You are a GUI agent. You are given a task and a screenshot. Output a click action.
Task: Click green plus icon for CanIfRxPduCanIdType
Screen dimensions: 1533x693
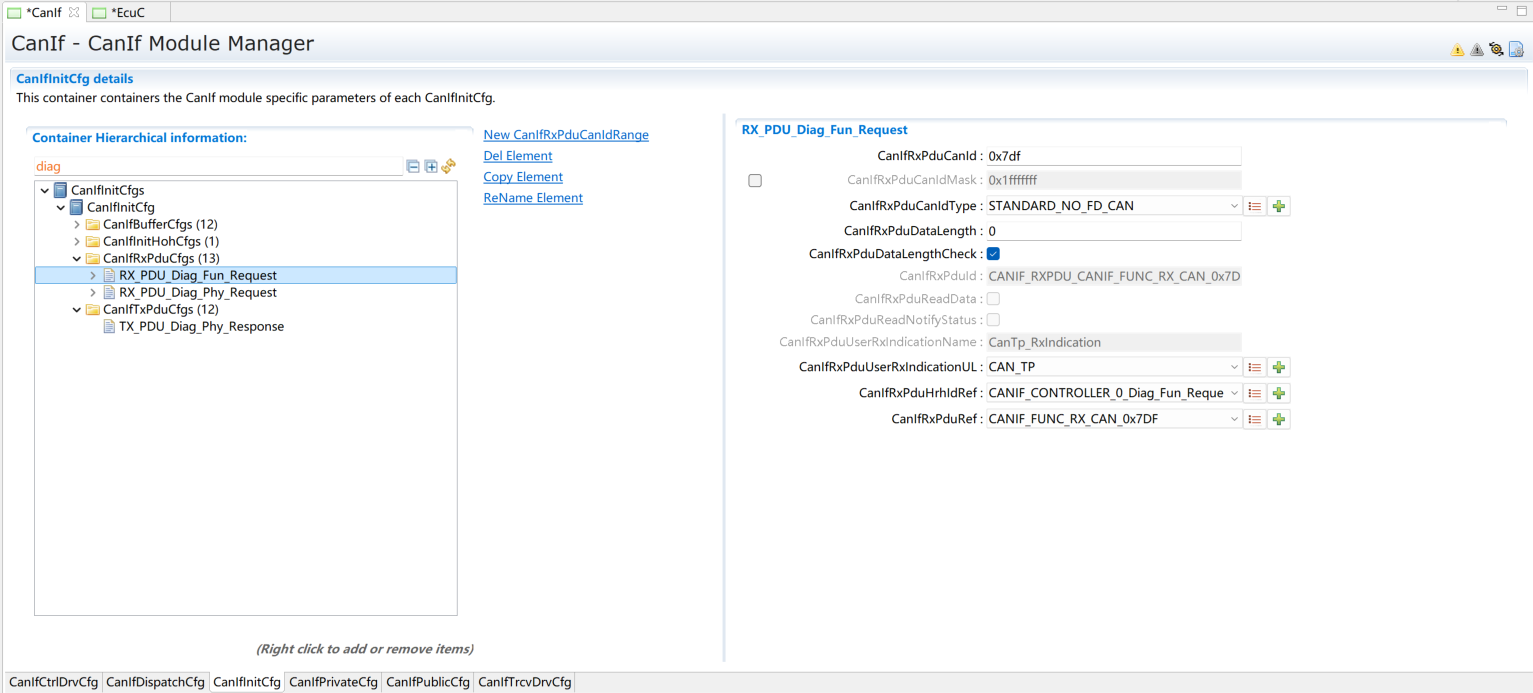pos(1278,206)
